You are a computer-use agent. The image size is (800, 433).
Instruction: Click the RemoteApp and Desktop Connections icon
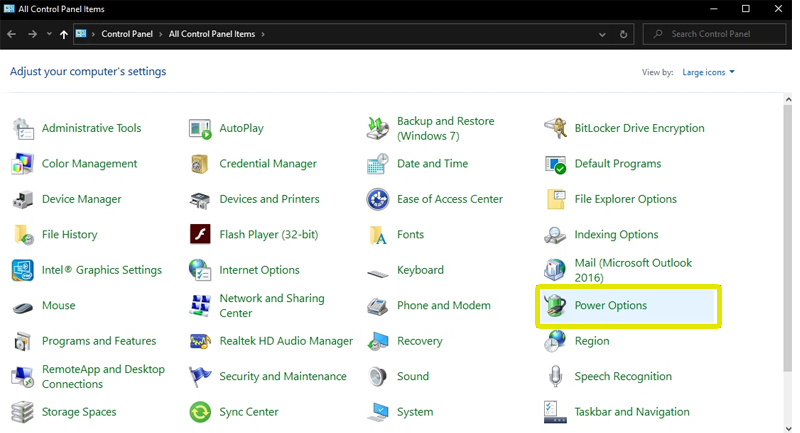[x=23, y=376]
